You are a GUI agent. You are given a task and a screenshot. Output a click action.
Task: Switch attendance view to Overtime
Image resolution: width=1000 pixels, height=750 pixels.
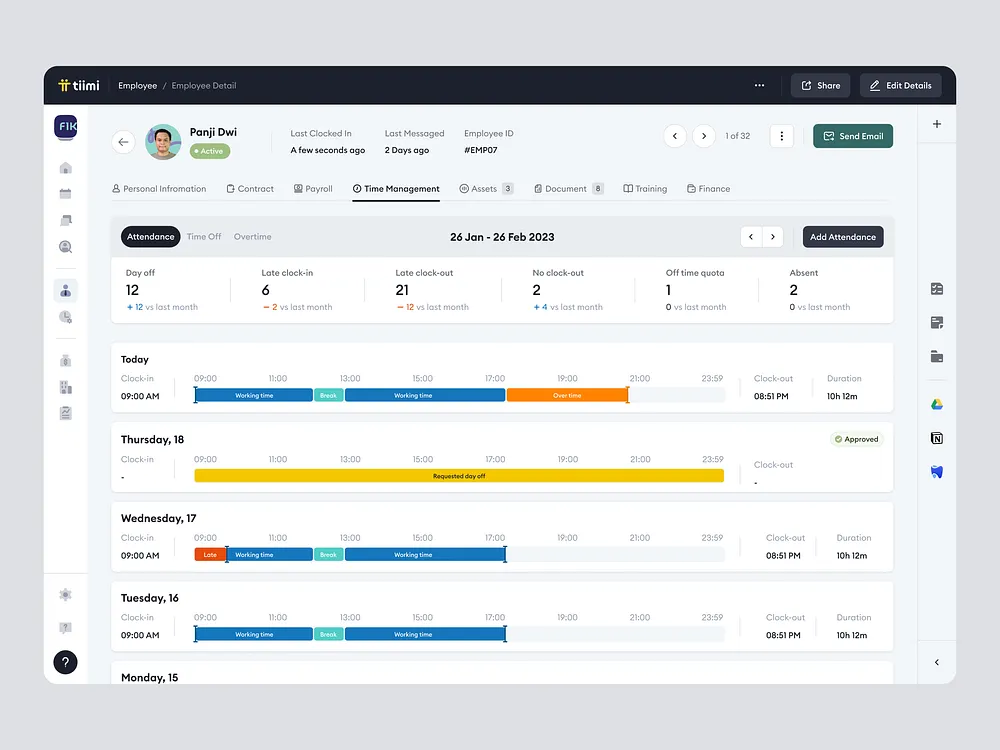252,236
